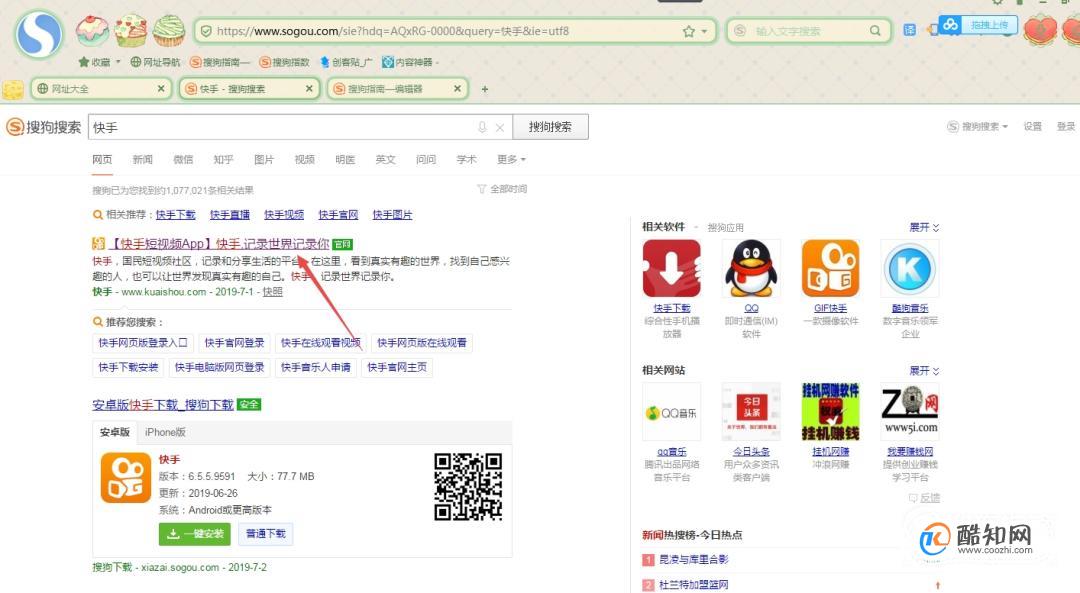This screenshot has height=593, width=1080.
Task: Open the 搜狗搜索 dropdown at top right
Action: pyautogui.click(x=977, y=127)
